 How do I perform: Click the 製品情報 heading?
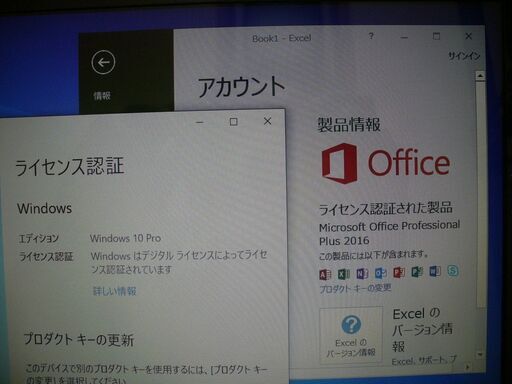(x=349, y=124)
